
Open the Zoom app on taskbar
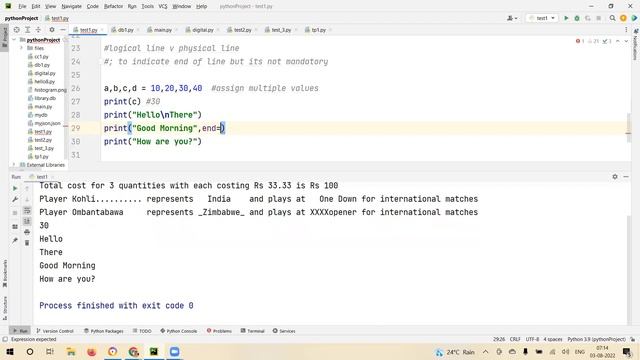(174, 352)
